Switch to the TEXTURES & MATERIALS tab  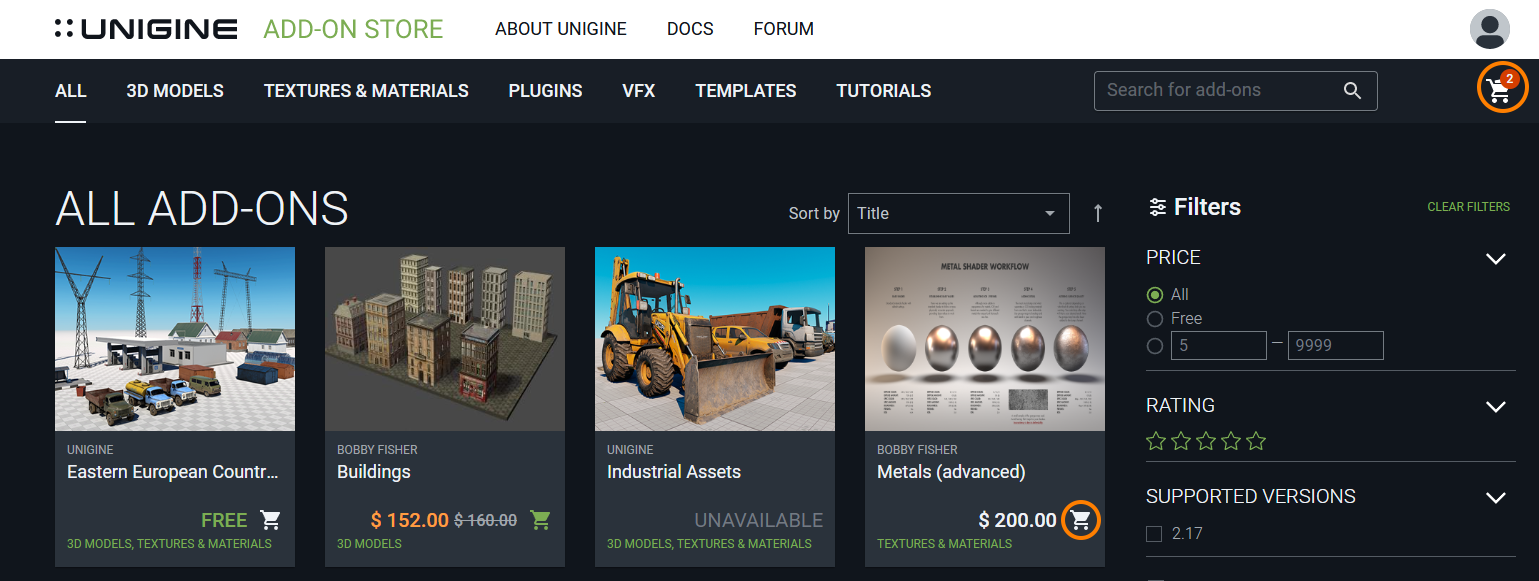pyautogui.click(x=366, y=91)
